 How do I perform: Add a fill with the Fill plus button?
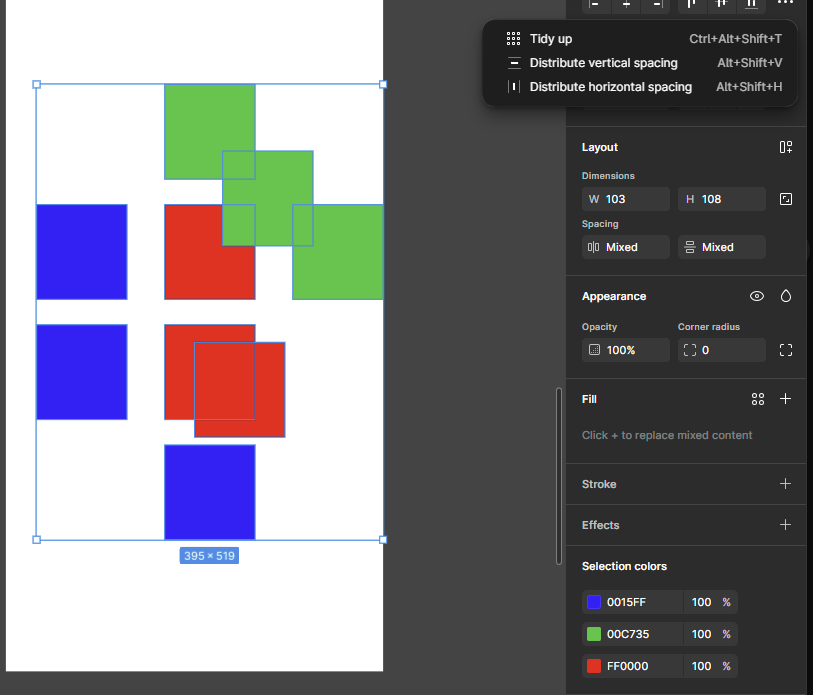pos(786,398)
